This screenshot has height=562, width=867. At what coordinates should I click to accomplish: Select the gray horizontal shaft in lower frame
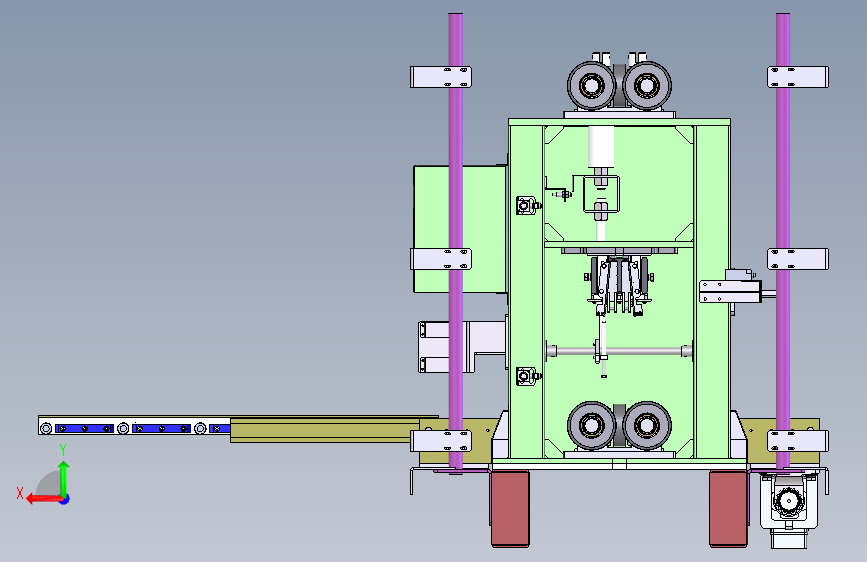(619, 351)
